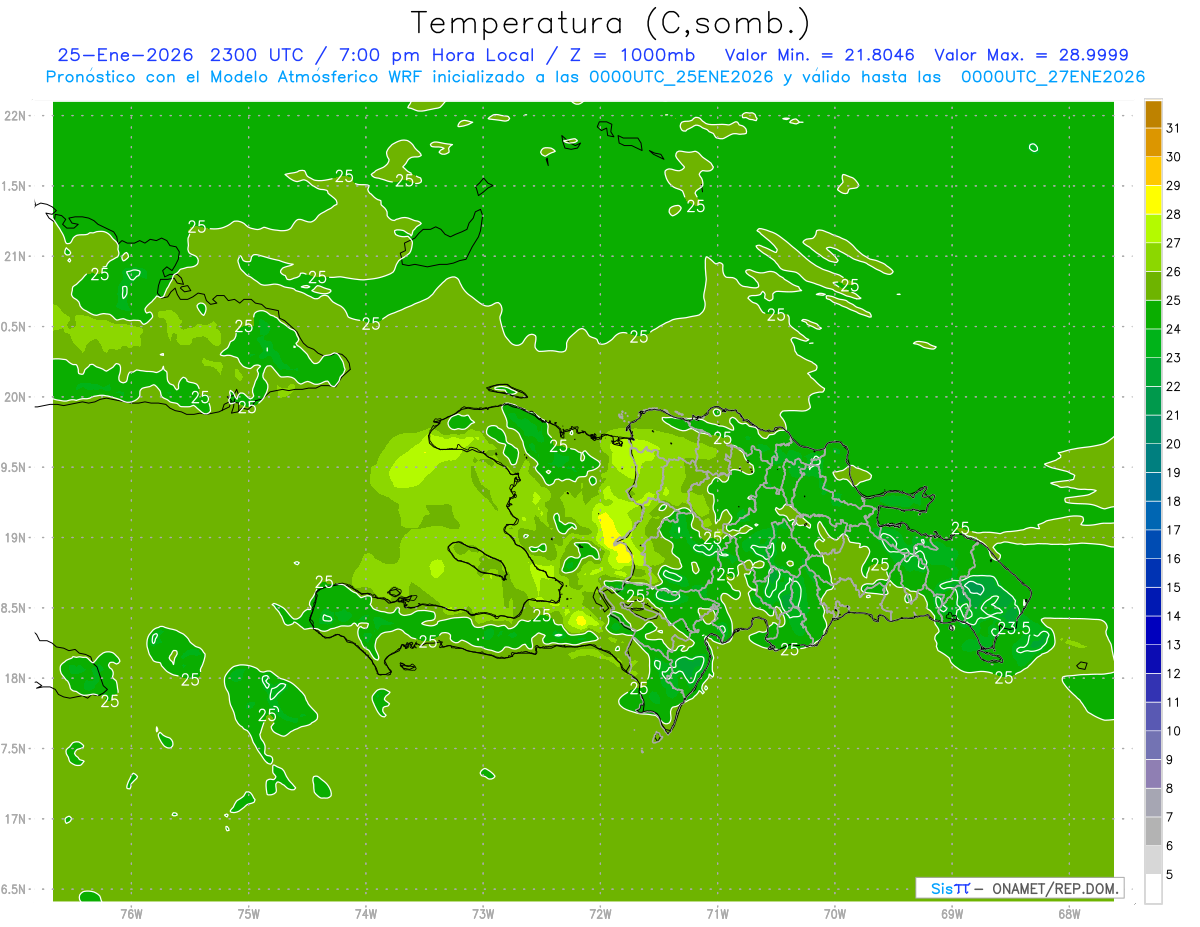Click the '23.5' contour label

(1013, 628)
